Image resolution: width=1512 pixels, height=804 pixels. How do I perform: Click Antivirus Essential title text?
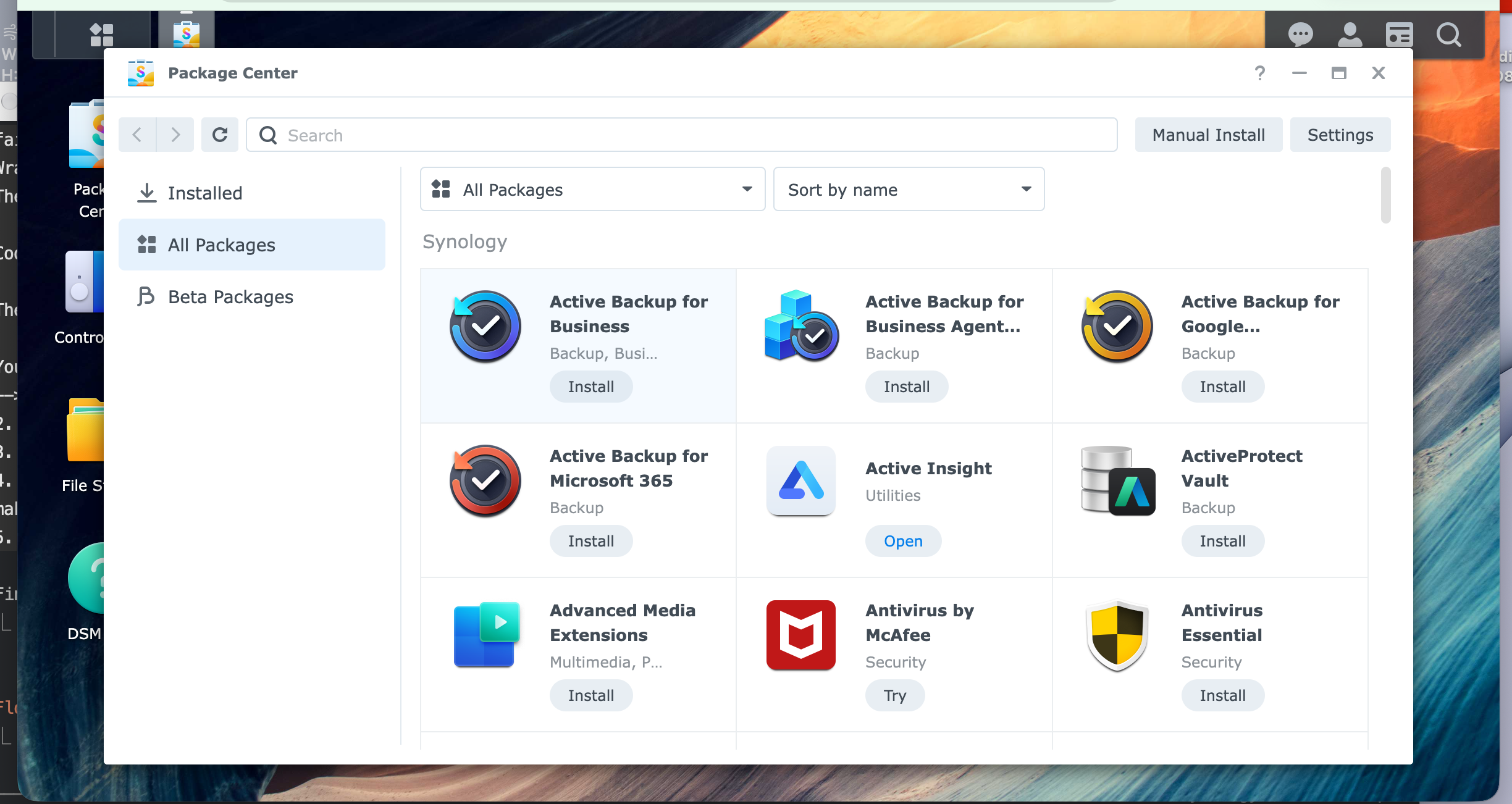(1222, 622)
